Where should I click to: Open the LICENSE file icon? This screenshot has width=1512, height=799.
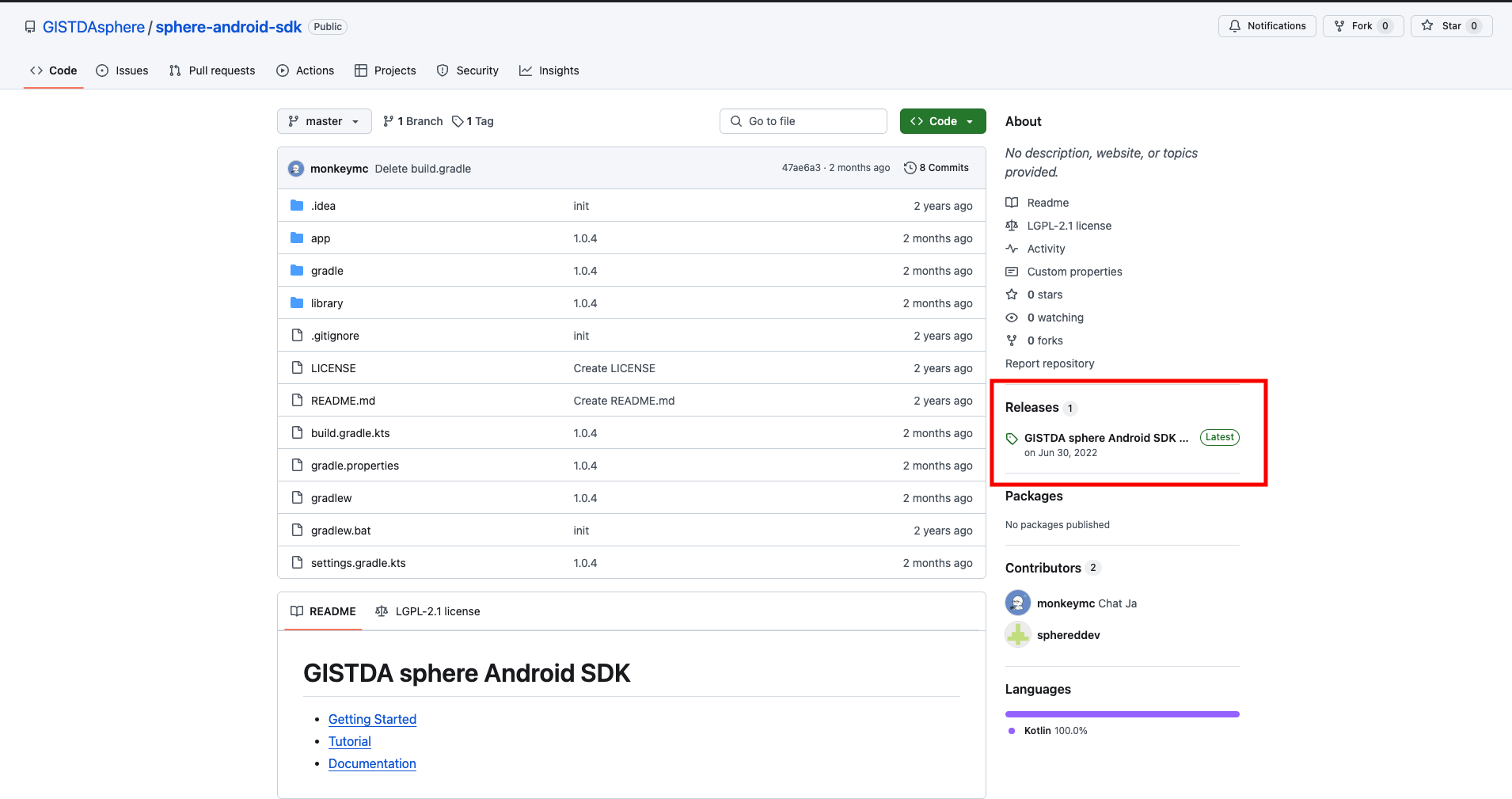(297, 367)
